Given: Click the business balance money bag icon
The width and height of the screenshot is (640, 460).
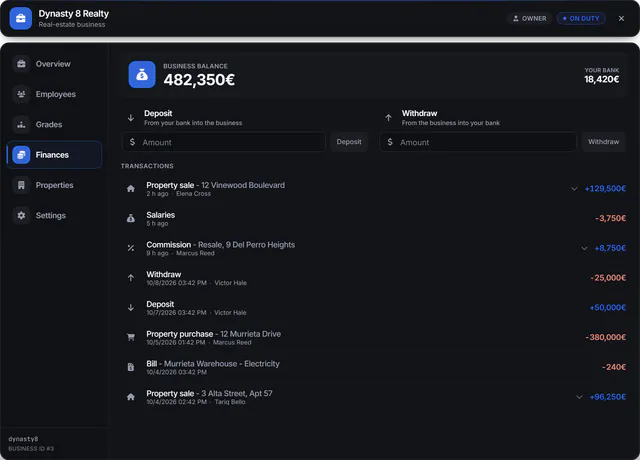Looking at the screenshot, I should (x=142, y=74).
